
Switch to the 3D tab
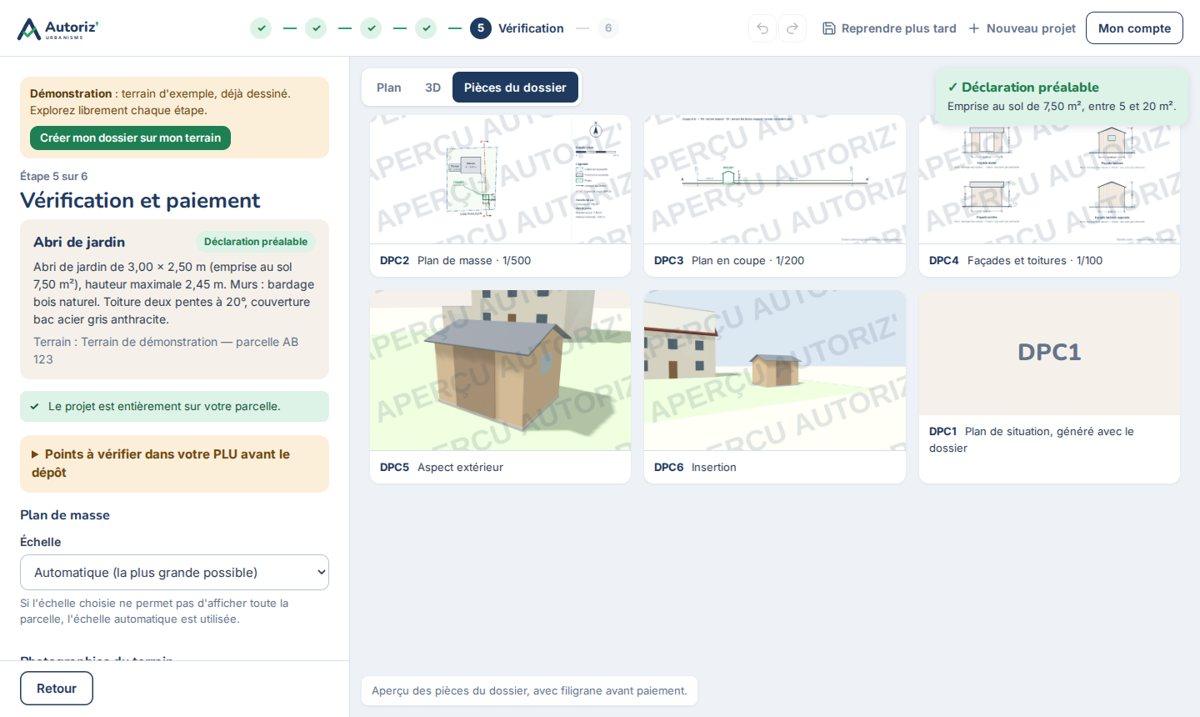(x=433, y=87)
